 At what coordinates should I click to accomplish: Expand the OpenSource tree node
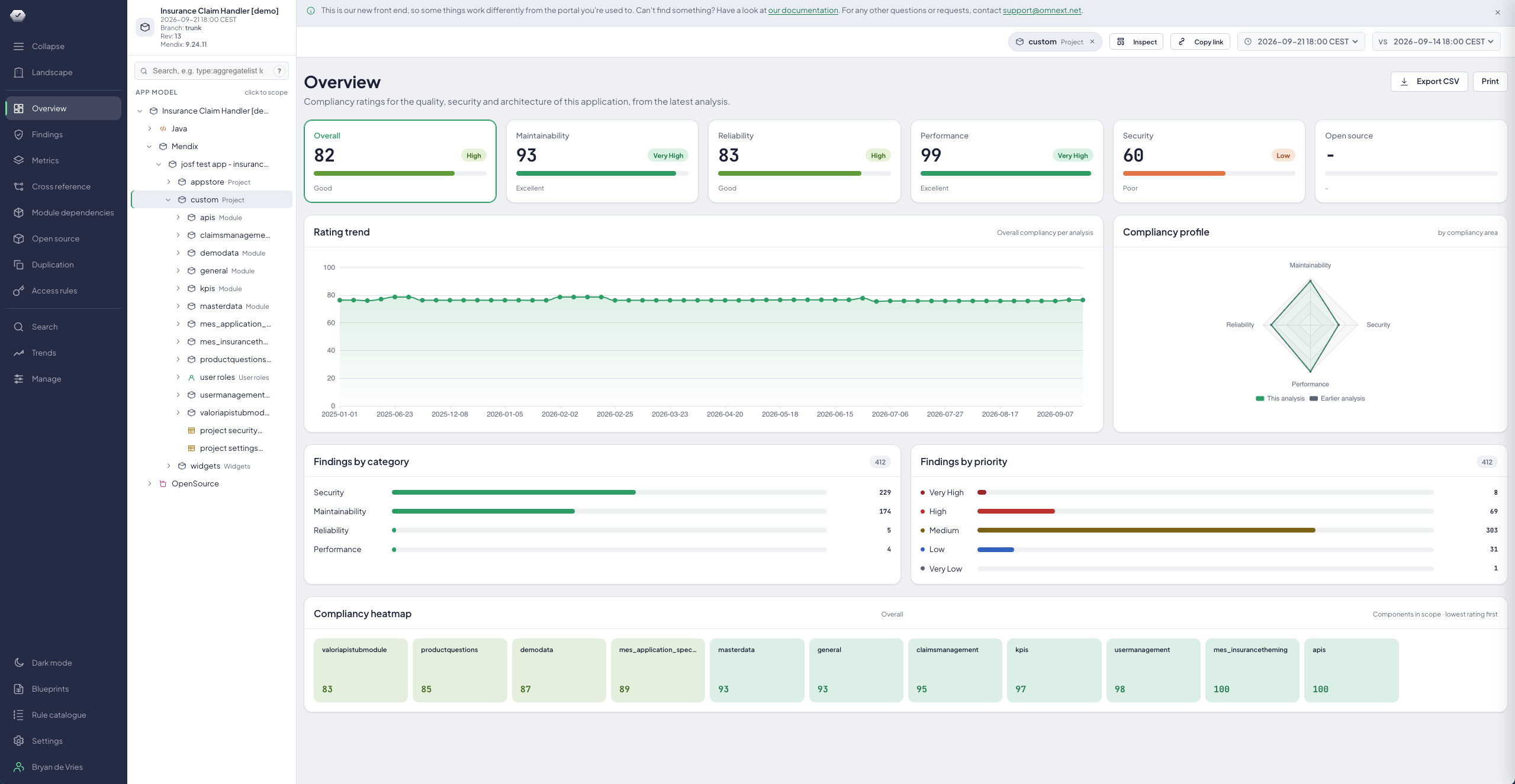[150, 483]
